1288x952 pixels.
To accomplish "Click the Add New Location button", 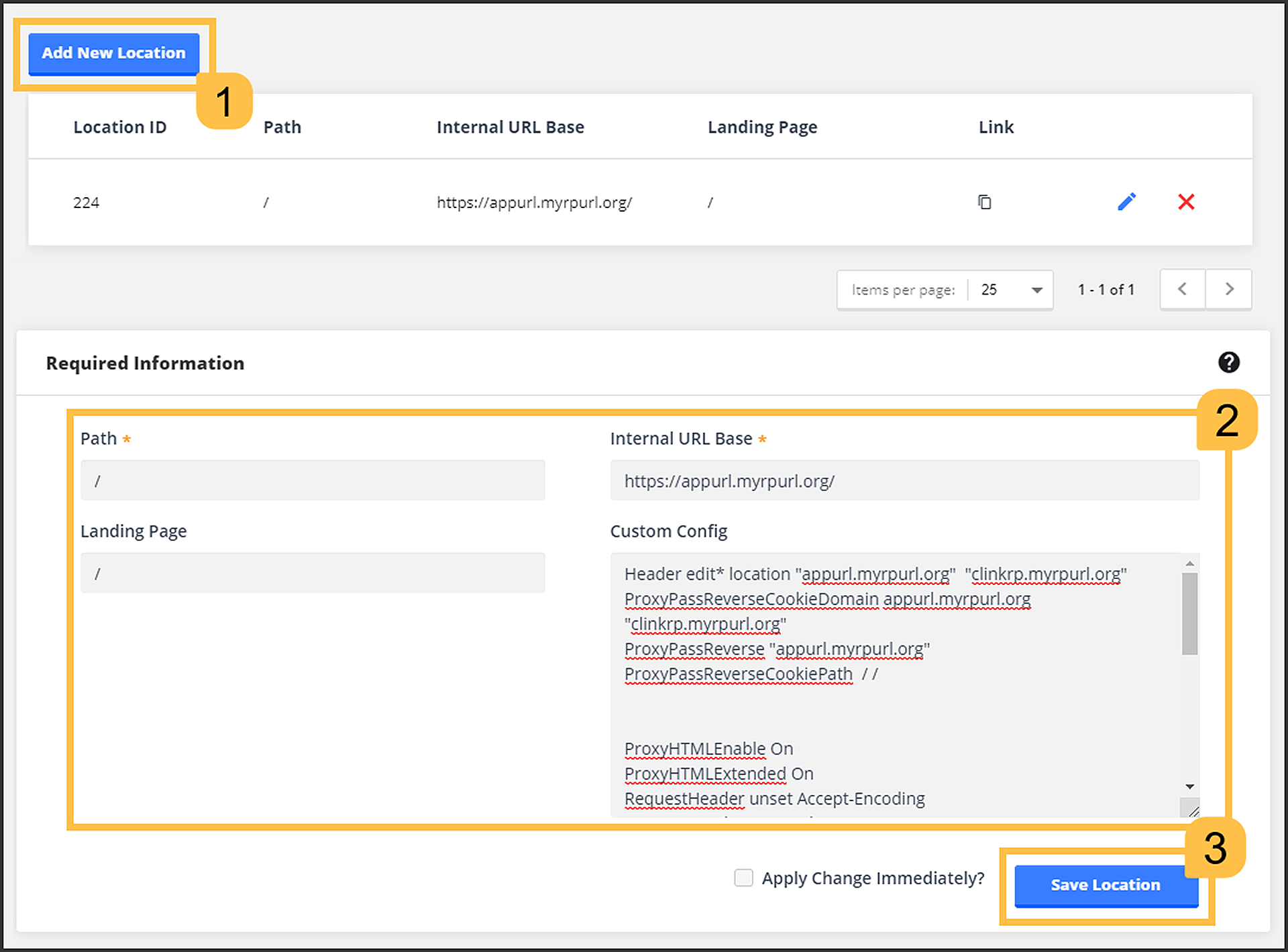I will (113, 53).
